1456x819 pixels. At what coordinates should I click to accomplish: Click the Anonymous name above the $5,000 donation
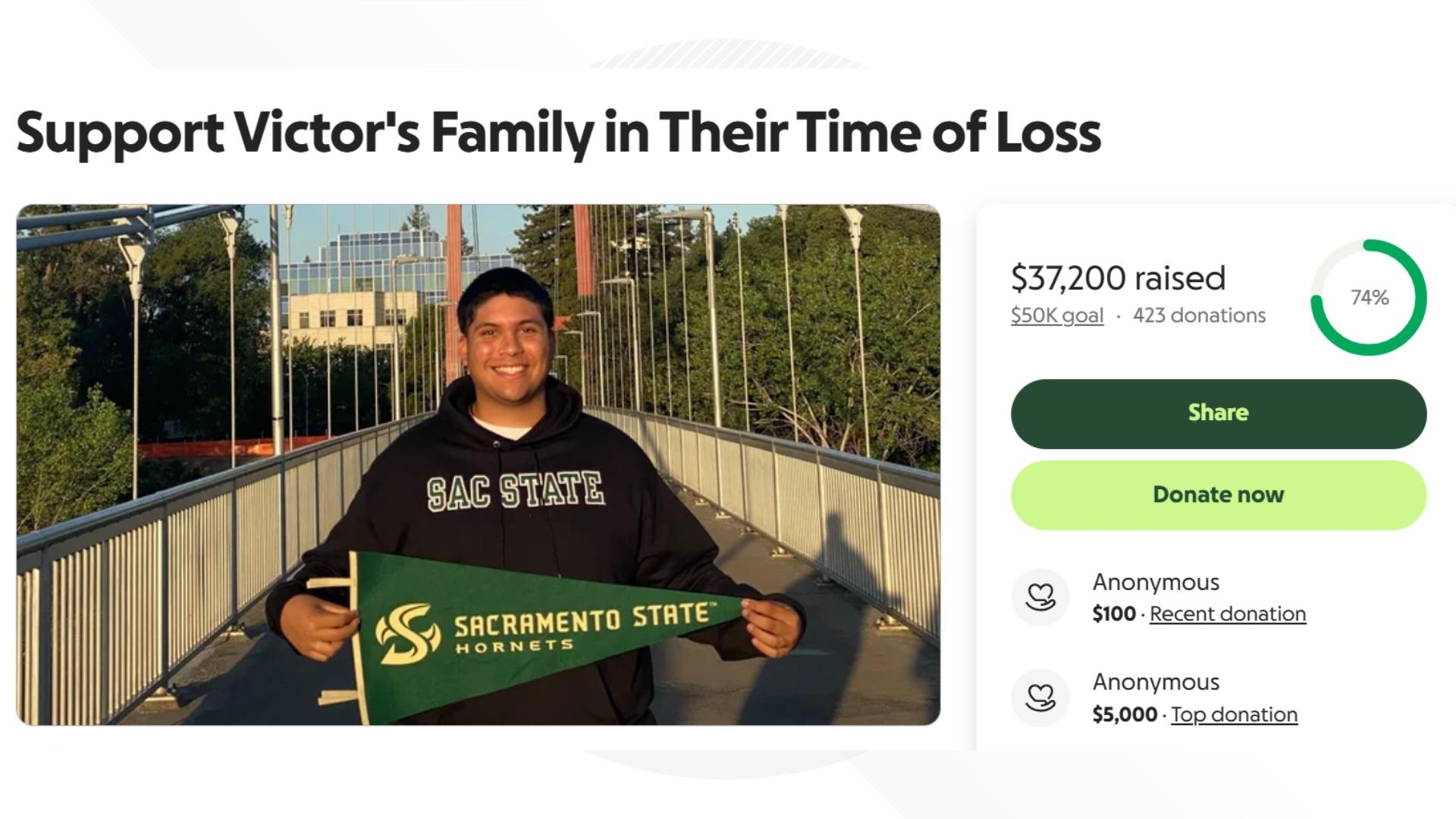(1156, 682)
